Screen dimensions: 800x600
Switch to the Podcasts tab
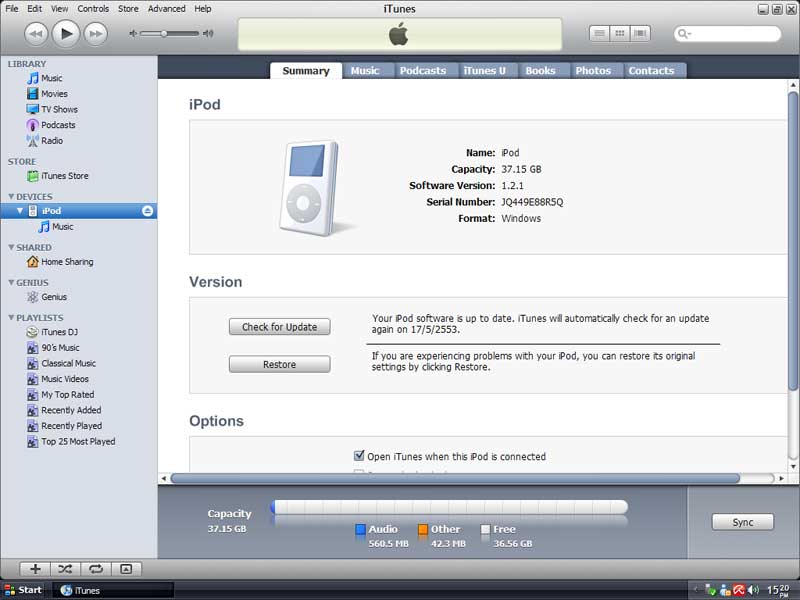(422, 71)
